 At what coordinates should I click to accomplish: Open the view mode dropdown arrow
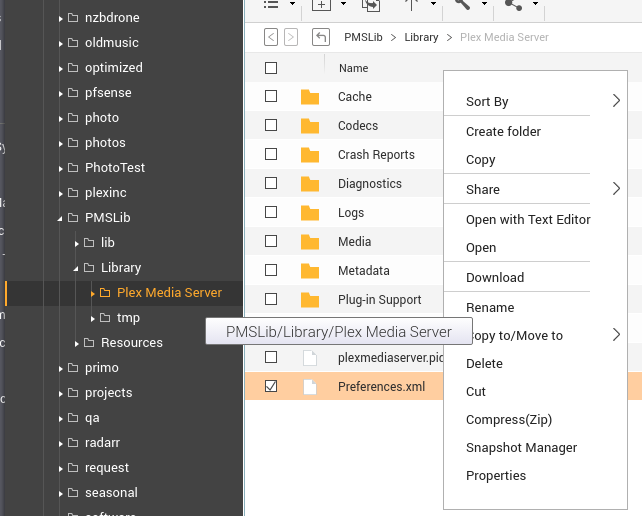292,4
